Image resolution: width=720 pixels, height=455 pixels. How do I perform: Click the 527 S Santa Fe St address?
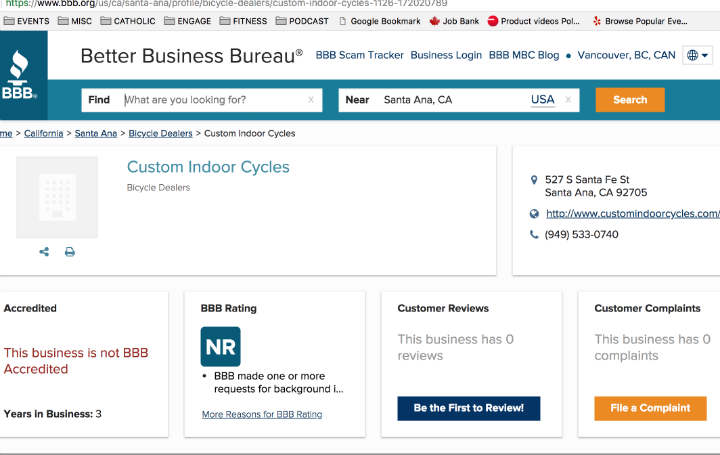596,186
